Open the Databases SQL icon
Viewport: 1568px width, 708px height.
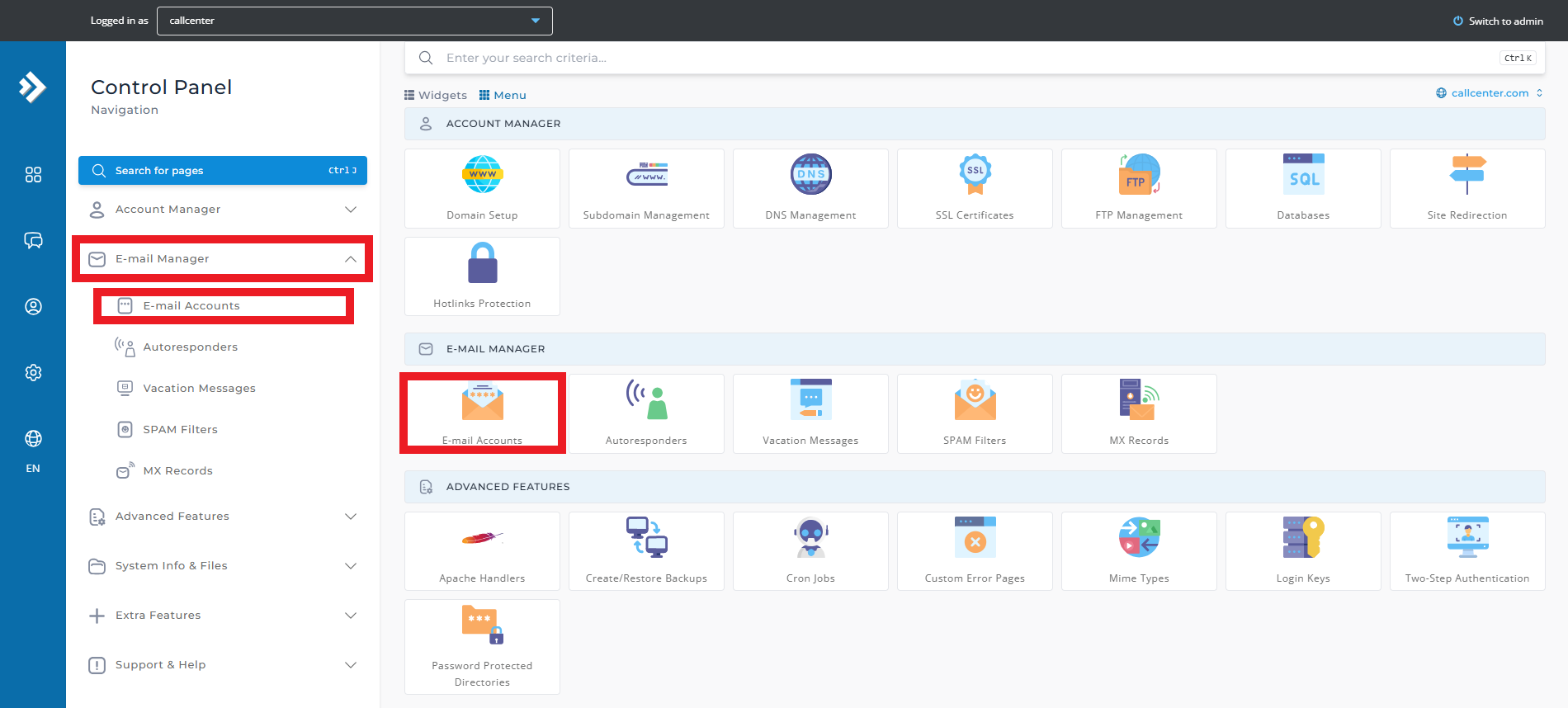[x=1303, y=175]
